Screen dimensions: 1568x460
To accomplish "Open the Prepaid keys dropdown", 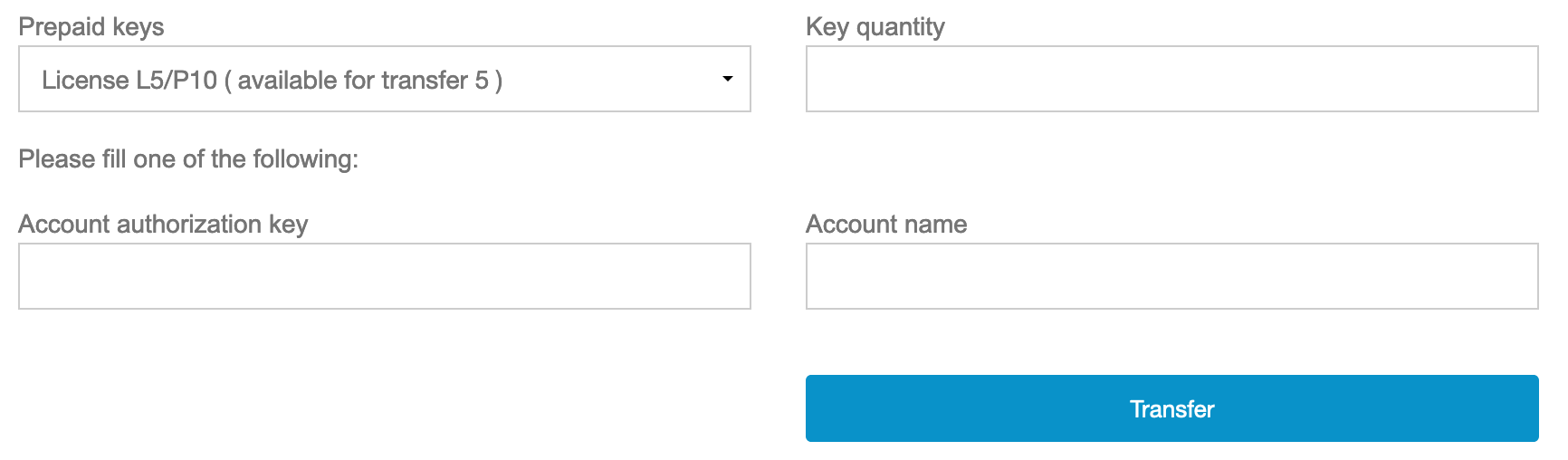I will [384, 80].
